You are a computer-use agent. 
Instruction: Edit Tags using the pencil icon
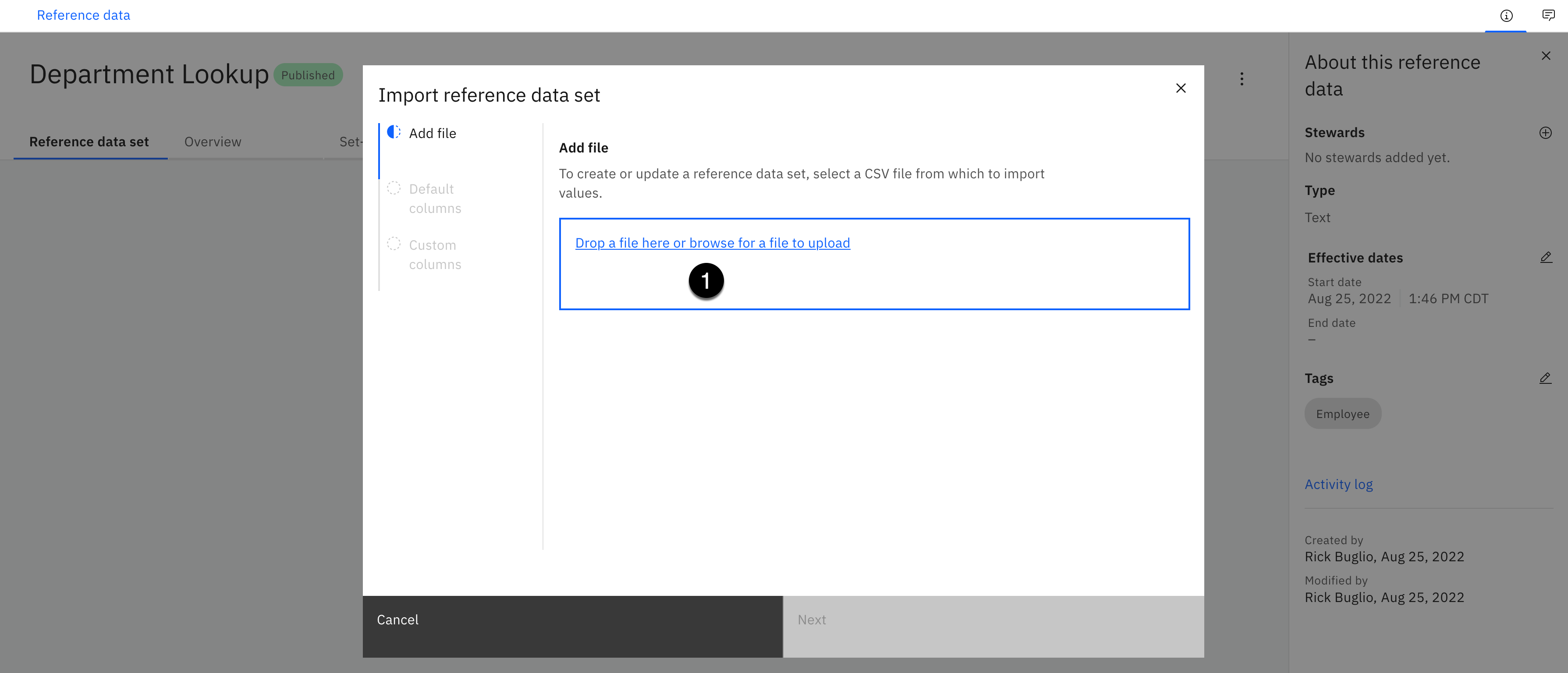[x=1545, y=379]
